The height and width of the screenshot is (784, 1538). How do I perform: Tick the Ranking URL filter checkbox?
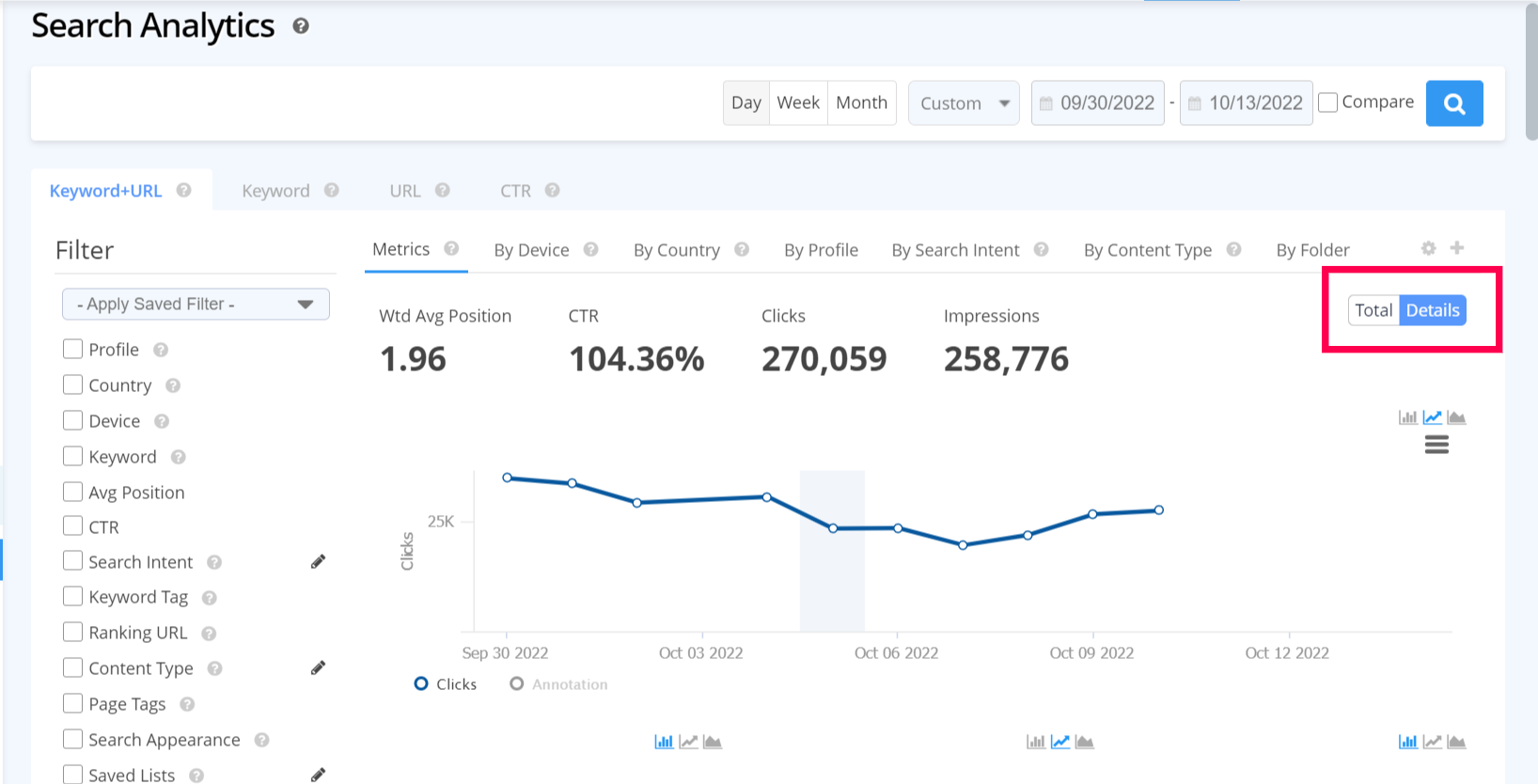72,634
